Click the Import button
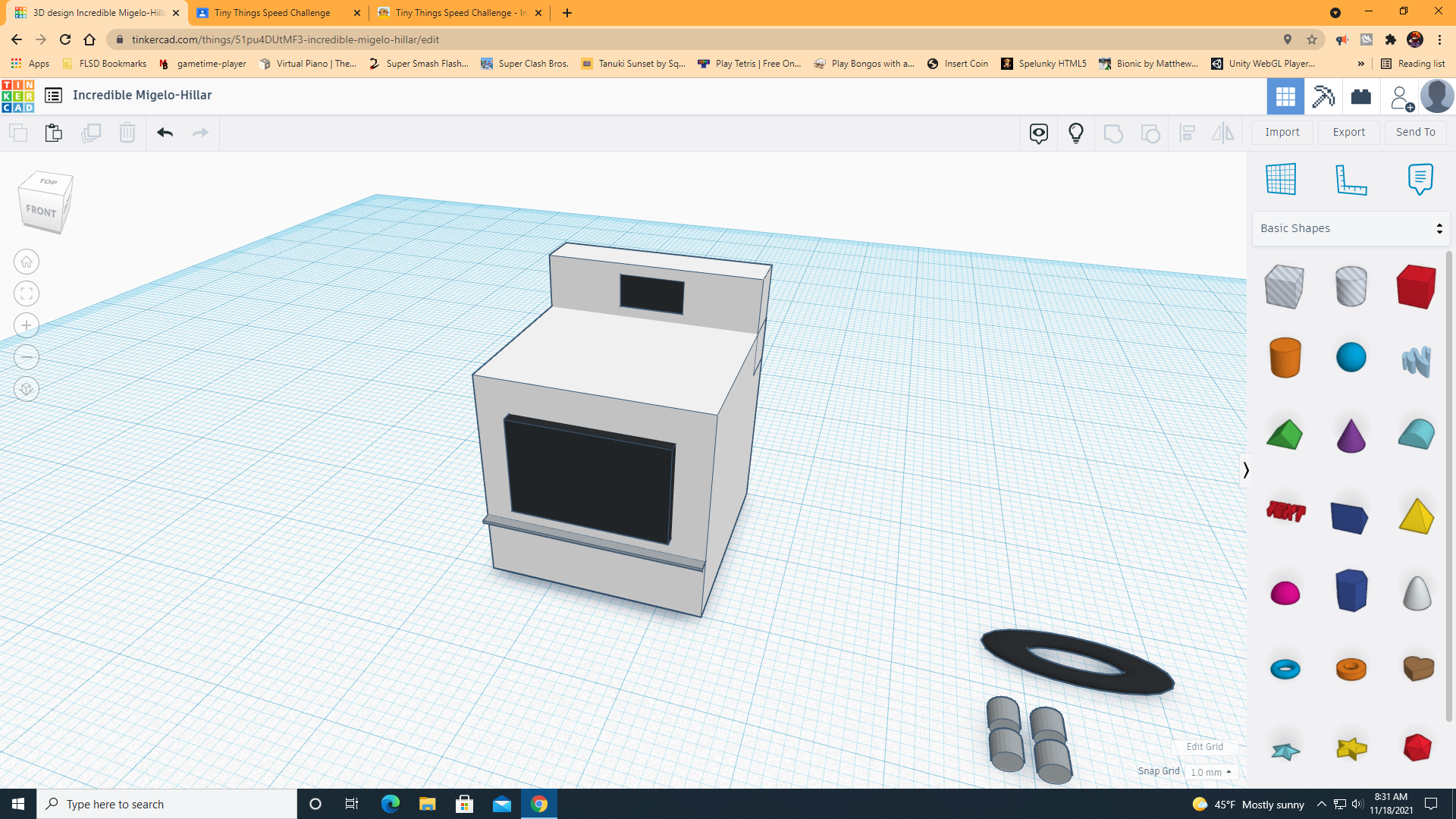Screen dimensions: 1456x819 pos(1282,132)
